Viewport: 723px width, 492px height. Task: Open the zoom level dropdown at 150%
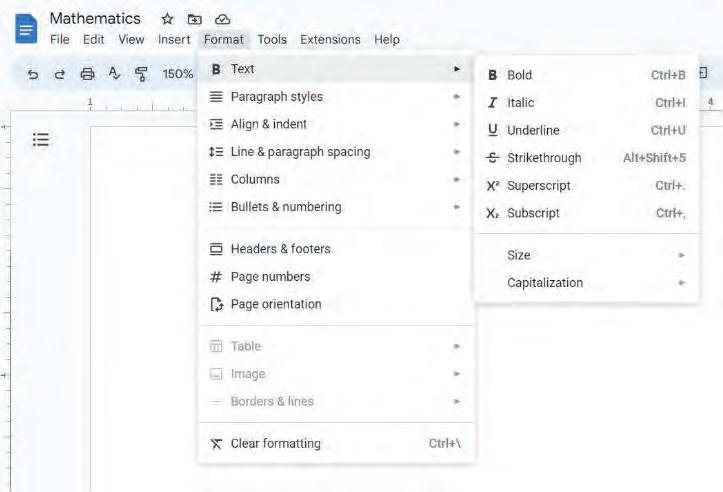coord(178,74)
